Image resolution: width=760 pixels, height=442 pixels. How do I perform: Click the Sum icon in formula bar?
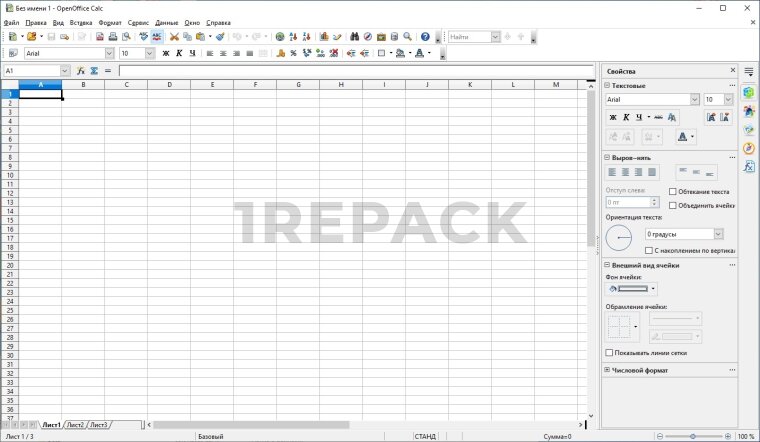coord(94,71)
